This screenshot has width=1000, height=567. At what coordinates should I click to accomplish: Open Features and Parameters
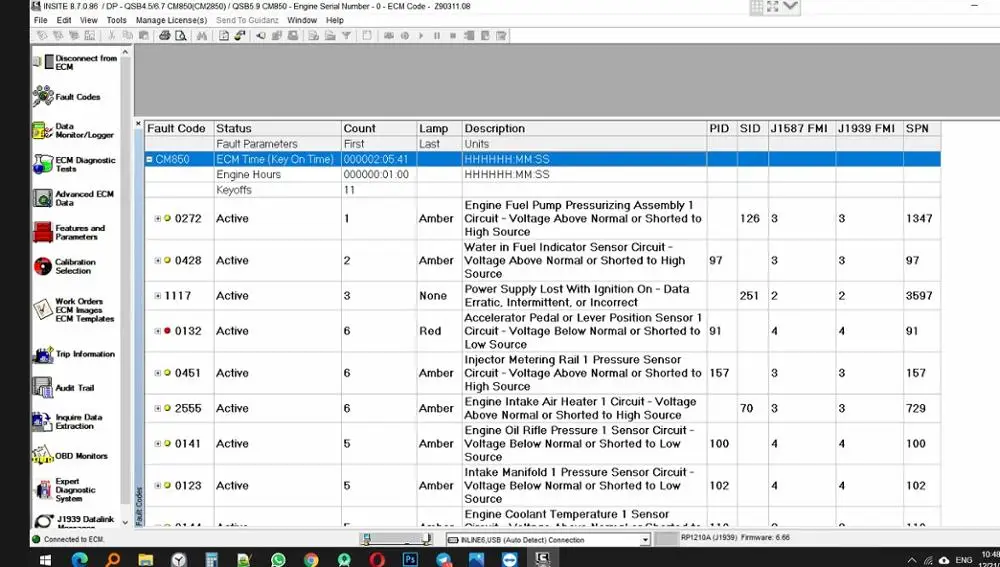point(70,232)
